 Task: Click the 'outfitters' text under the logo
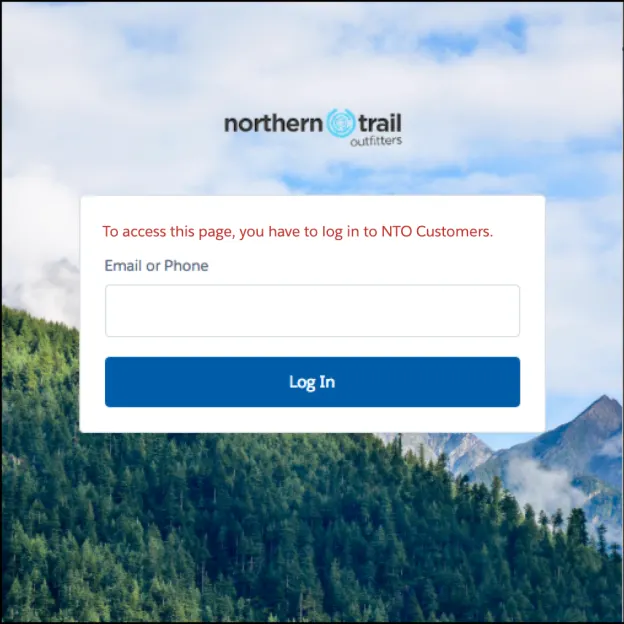pos(376,141)
